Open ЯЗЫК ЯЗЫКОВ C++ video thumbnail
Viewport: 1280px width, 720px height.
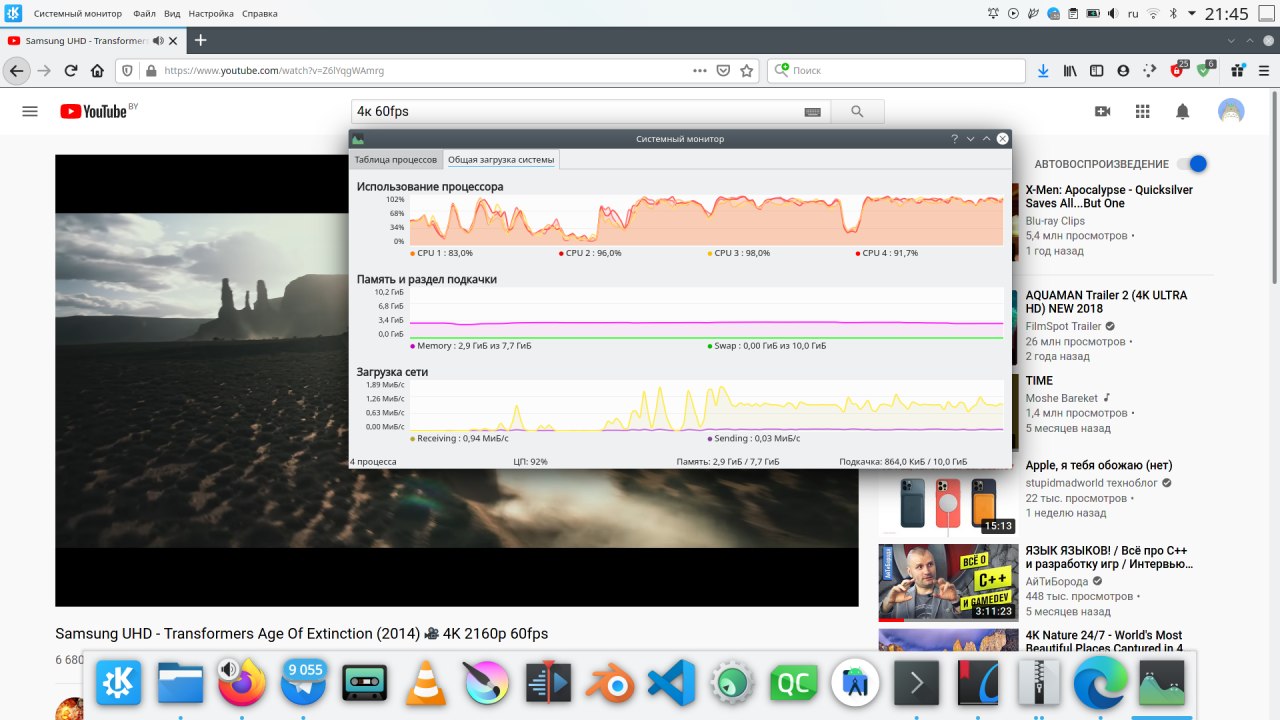pyautogui.click(x=948, y=582)
